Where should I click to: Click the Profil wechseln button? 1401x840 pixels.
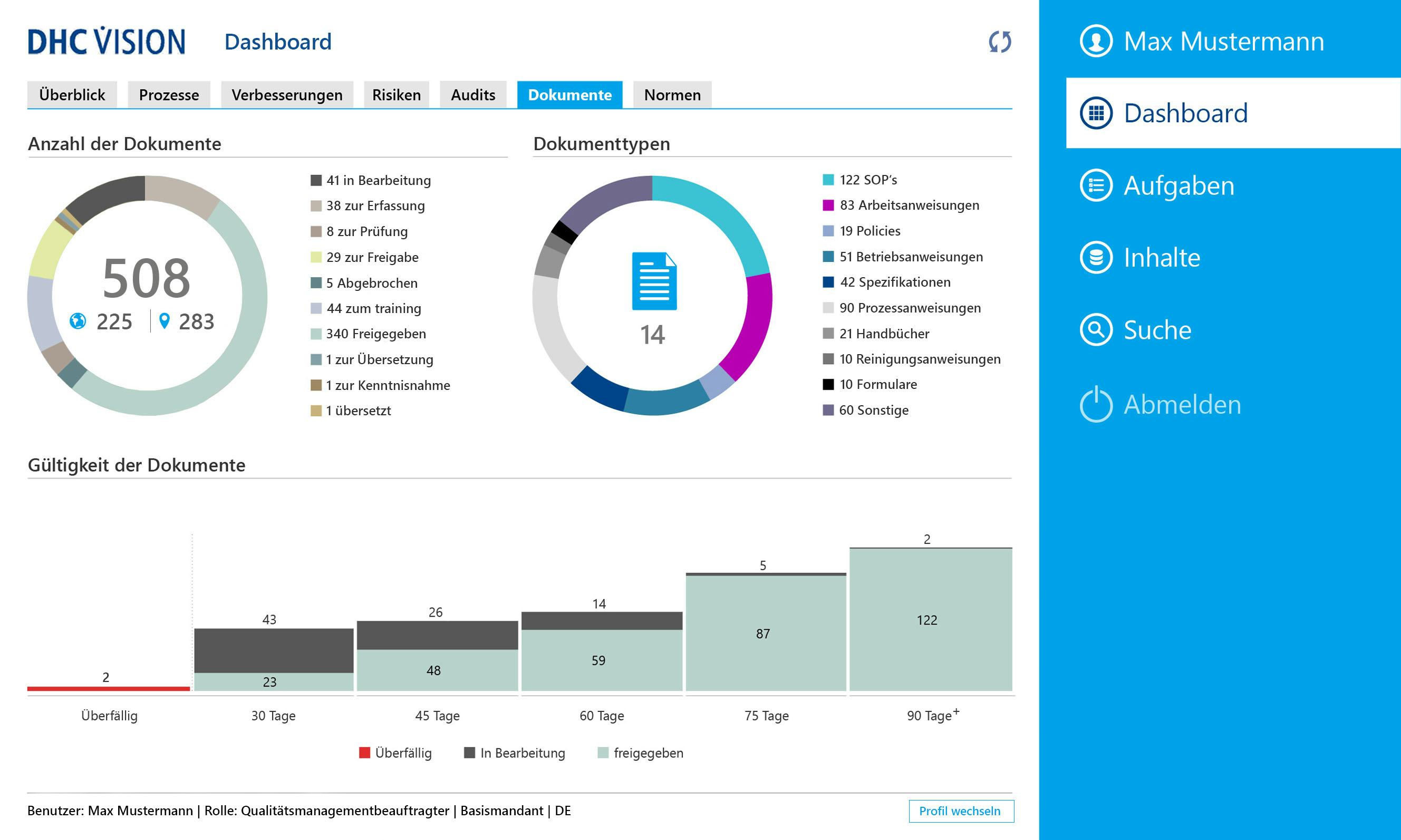tap(962, 811)
